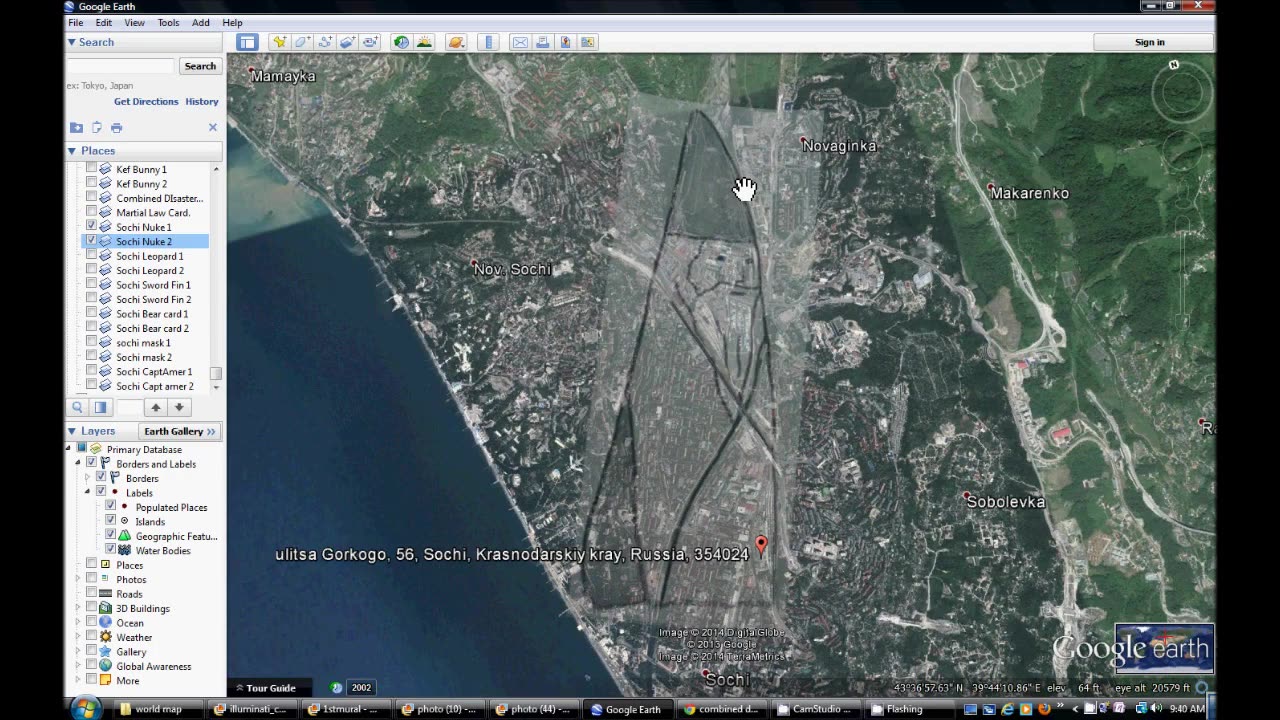
Task: Open the Earth Gallery button
Action: point(180,431)
